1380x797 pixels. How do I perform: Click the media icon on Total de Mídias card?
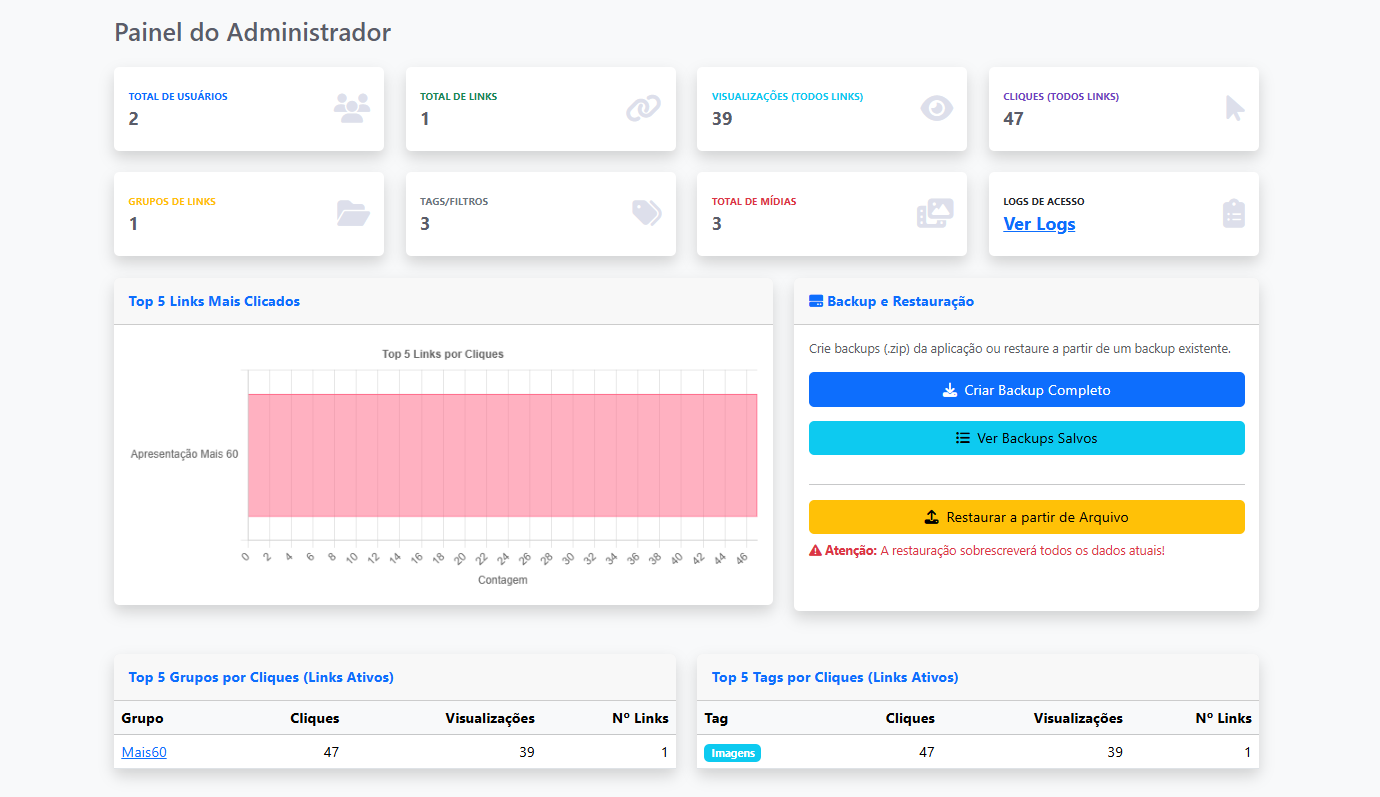[936, 212]
